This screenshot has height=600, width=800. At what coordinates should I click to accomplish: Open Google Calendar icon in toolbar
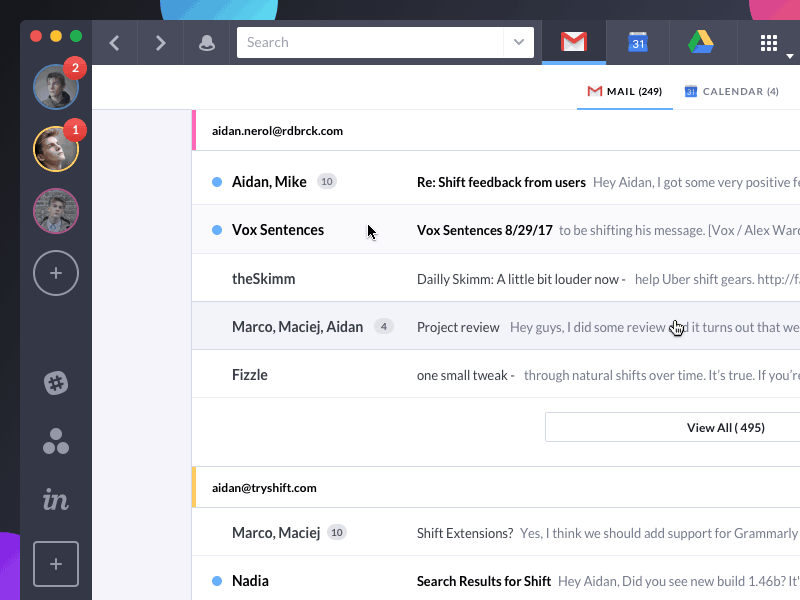[638, 42]
